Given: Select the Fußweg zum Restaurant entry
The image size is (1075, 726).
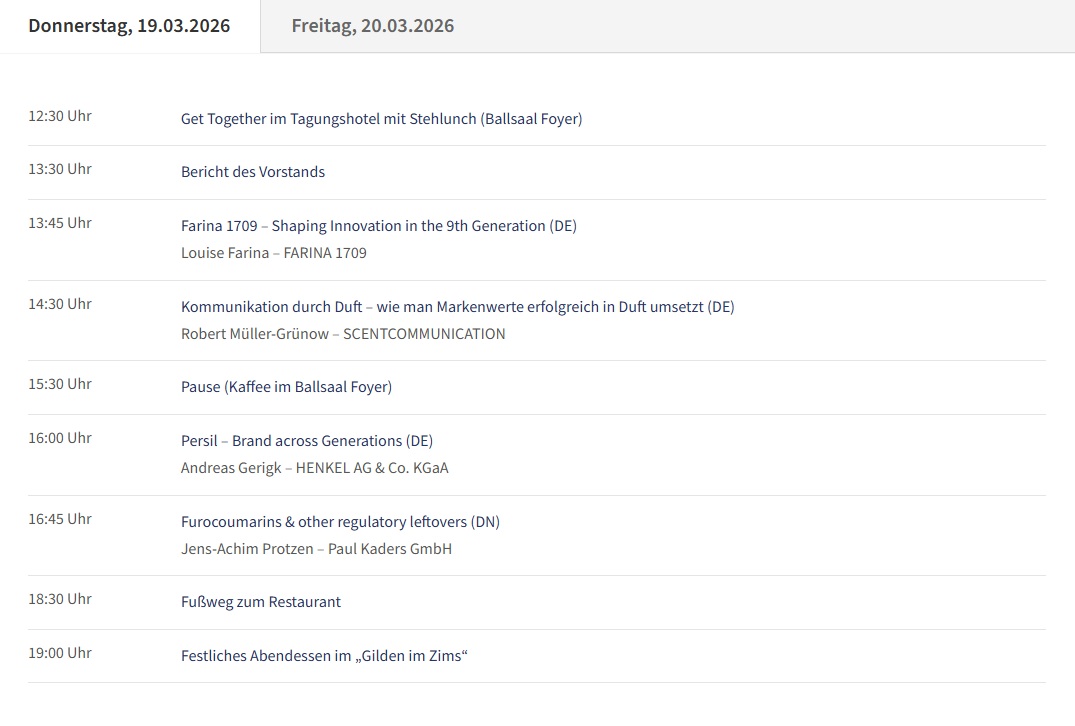Looking at the screenshot, I should coord(260,602).
